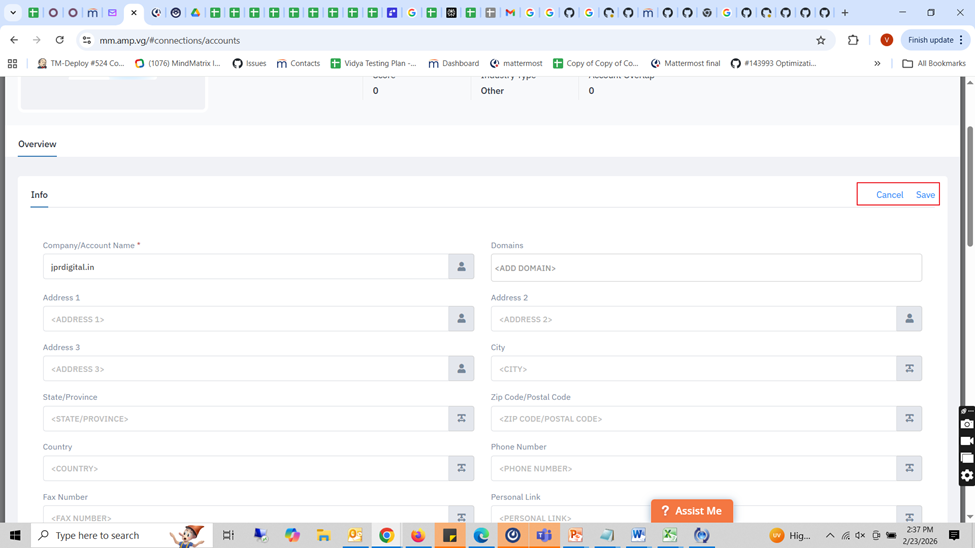Click the icon at the Phone Number field's end
Image resolution: width=975 pixels, height=548 pixels.
coord(909,468)
